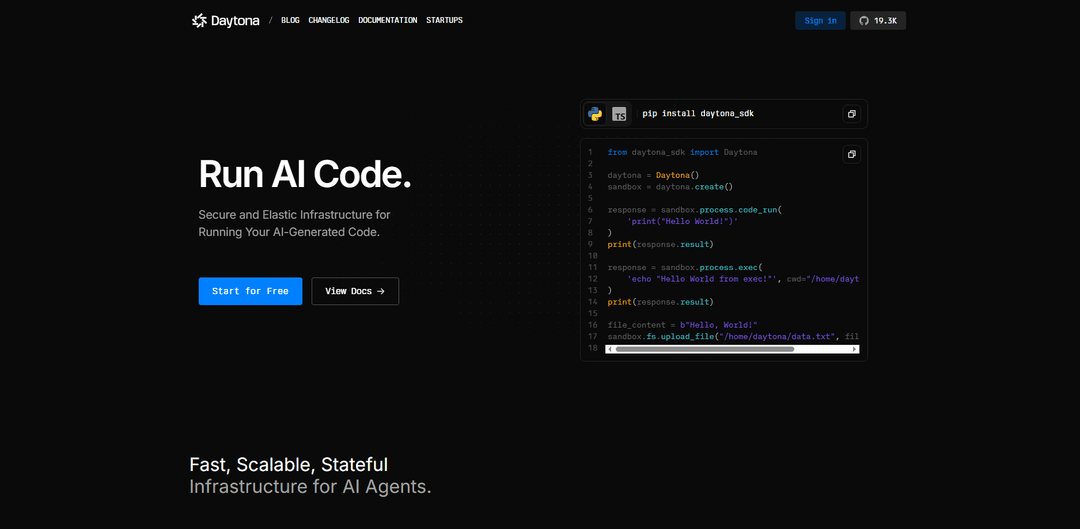Open the BLOG nav link
Image resolution: width=1080 pixels, height=529 pixels.
(x=290, y=21)
